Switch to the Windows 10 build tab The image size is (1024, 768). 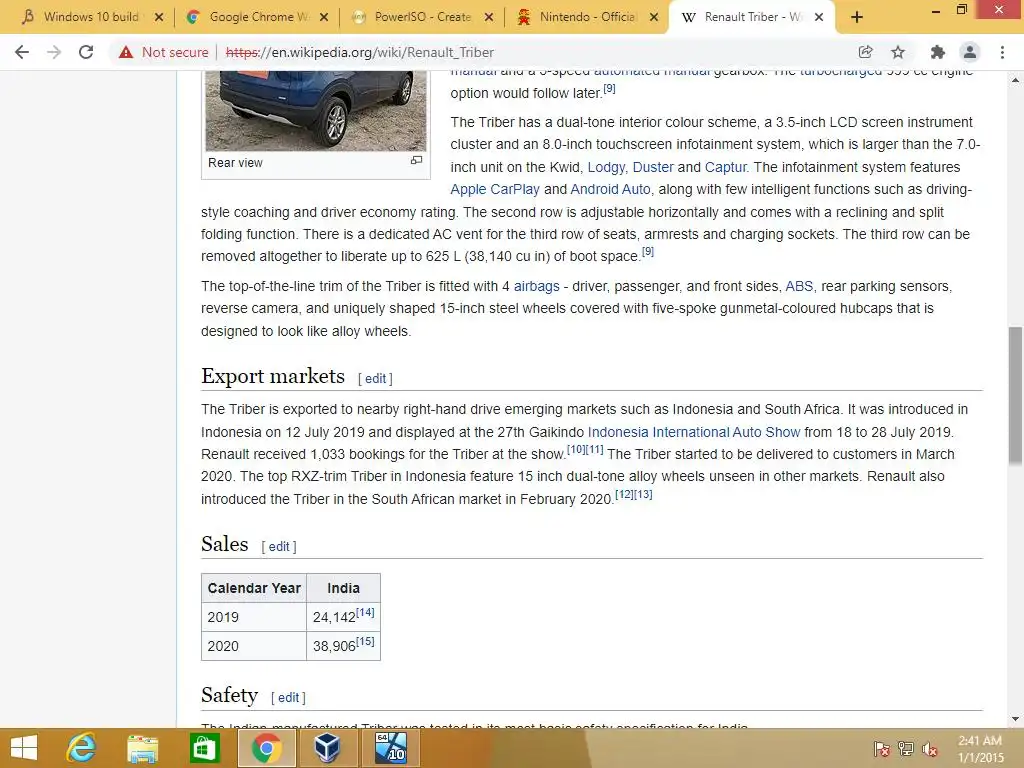90,18
